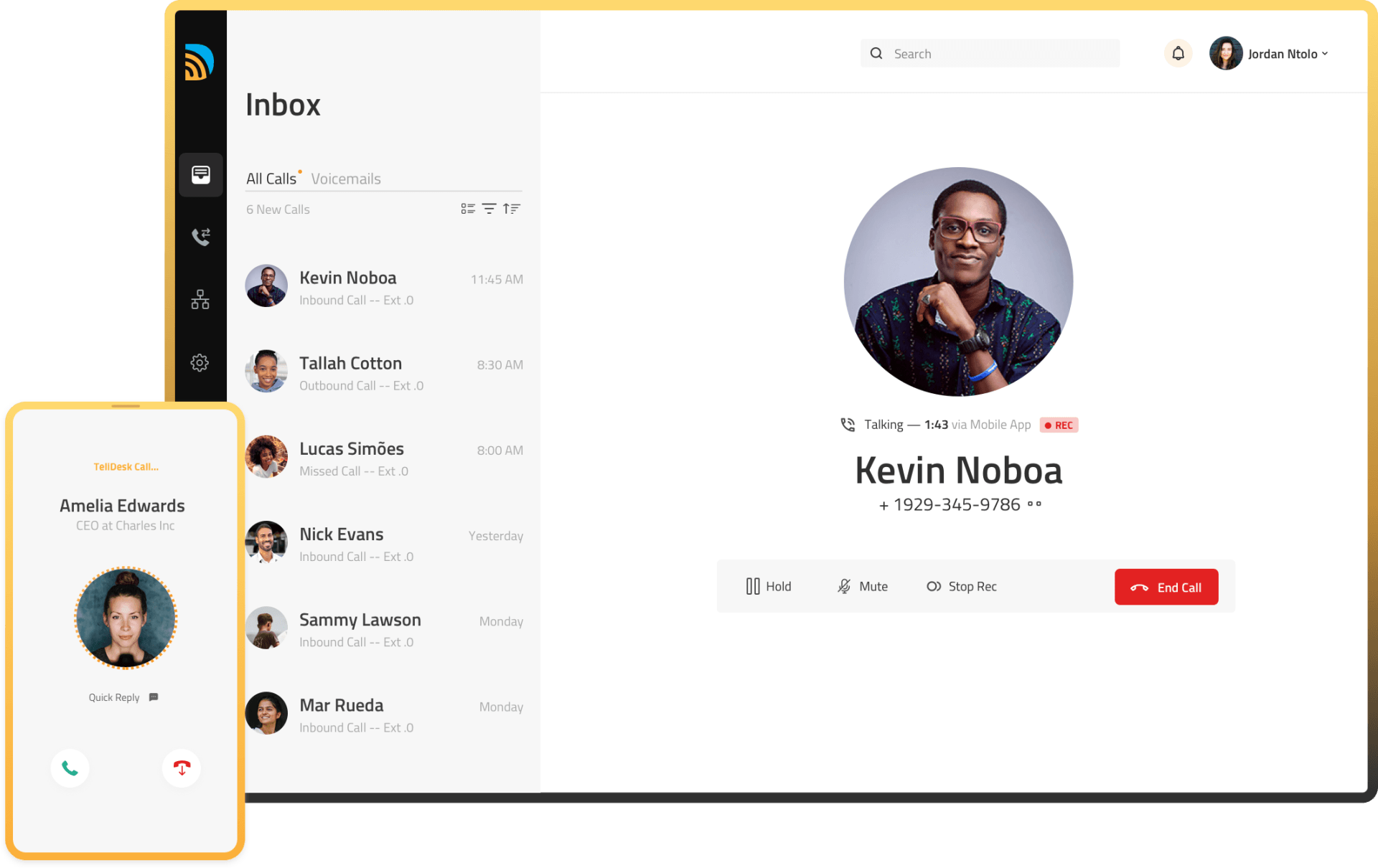Click the 6 New Calls label
This screenshot has height=868, width=1378.
(x=278, y=209)
